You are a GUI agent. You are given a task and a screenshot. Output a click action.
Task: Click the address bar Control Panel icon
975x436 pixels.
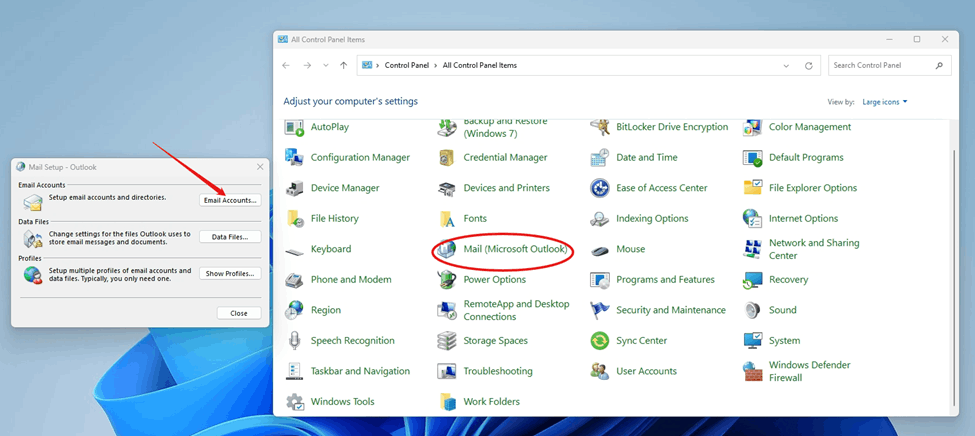367,65
